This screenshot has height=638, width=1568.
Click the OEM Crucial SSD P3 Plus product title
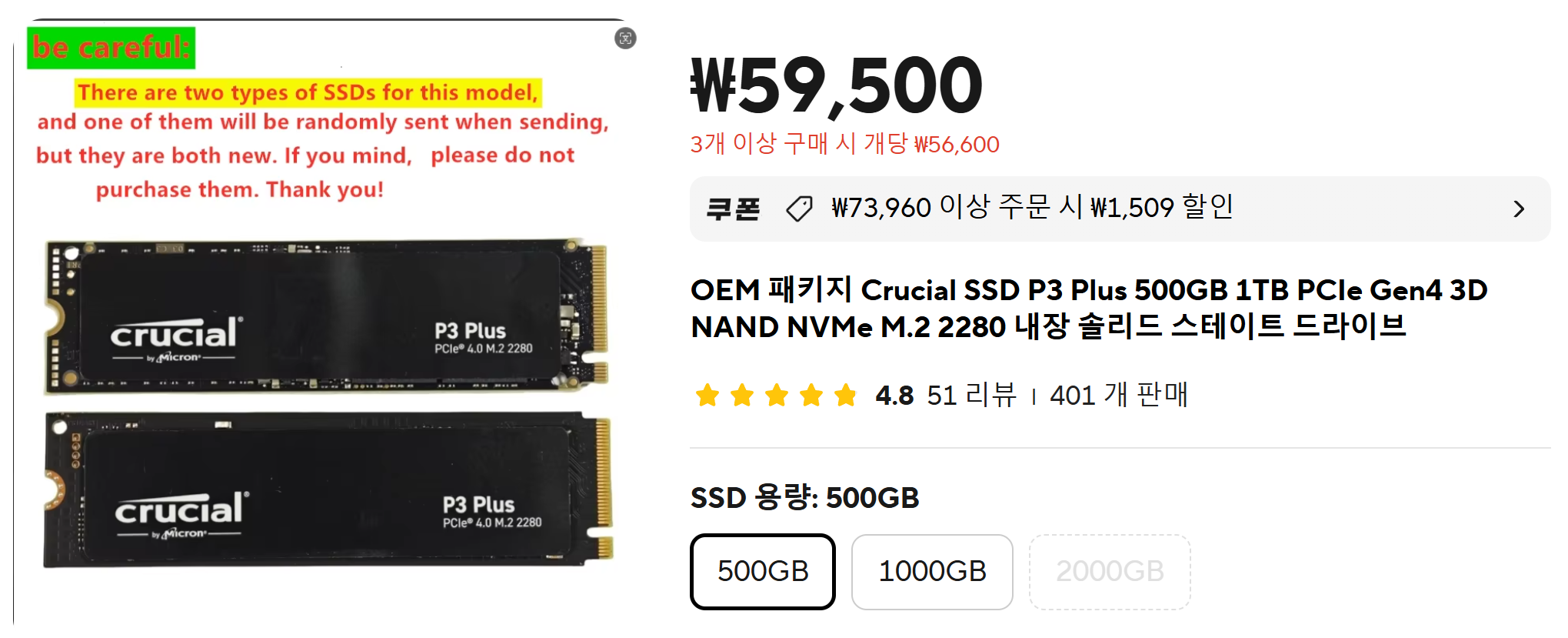click(1089, 308)
